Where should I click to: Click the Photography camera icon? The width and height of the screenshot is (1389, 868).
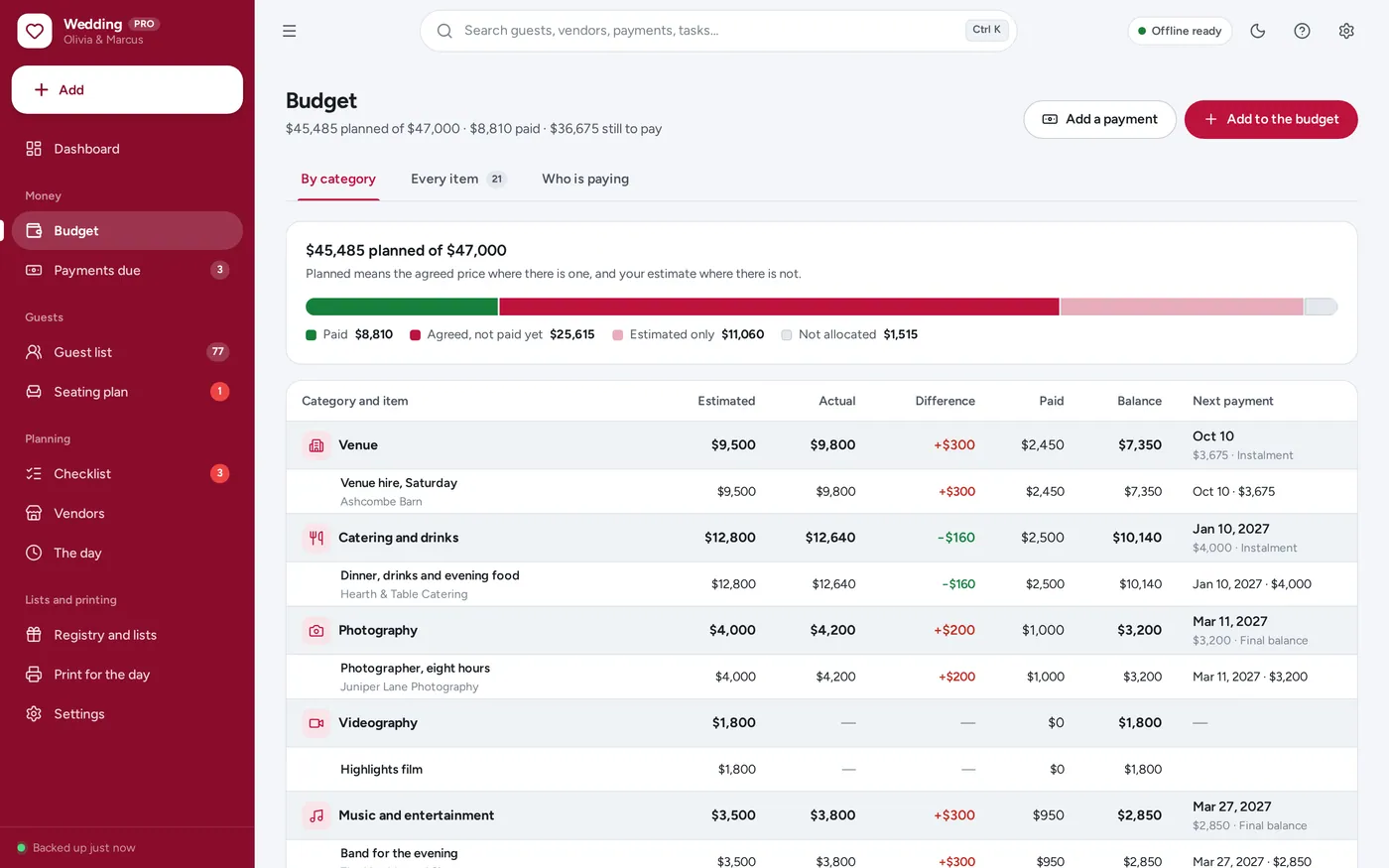pyautogui.click(x=316, y=631)
